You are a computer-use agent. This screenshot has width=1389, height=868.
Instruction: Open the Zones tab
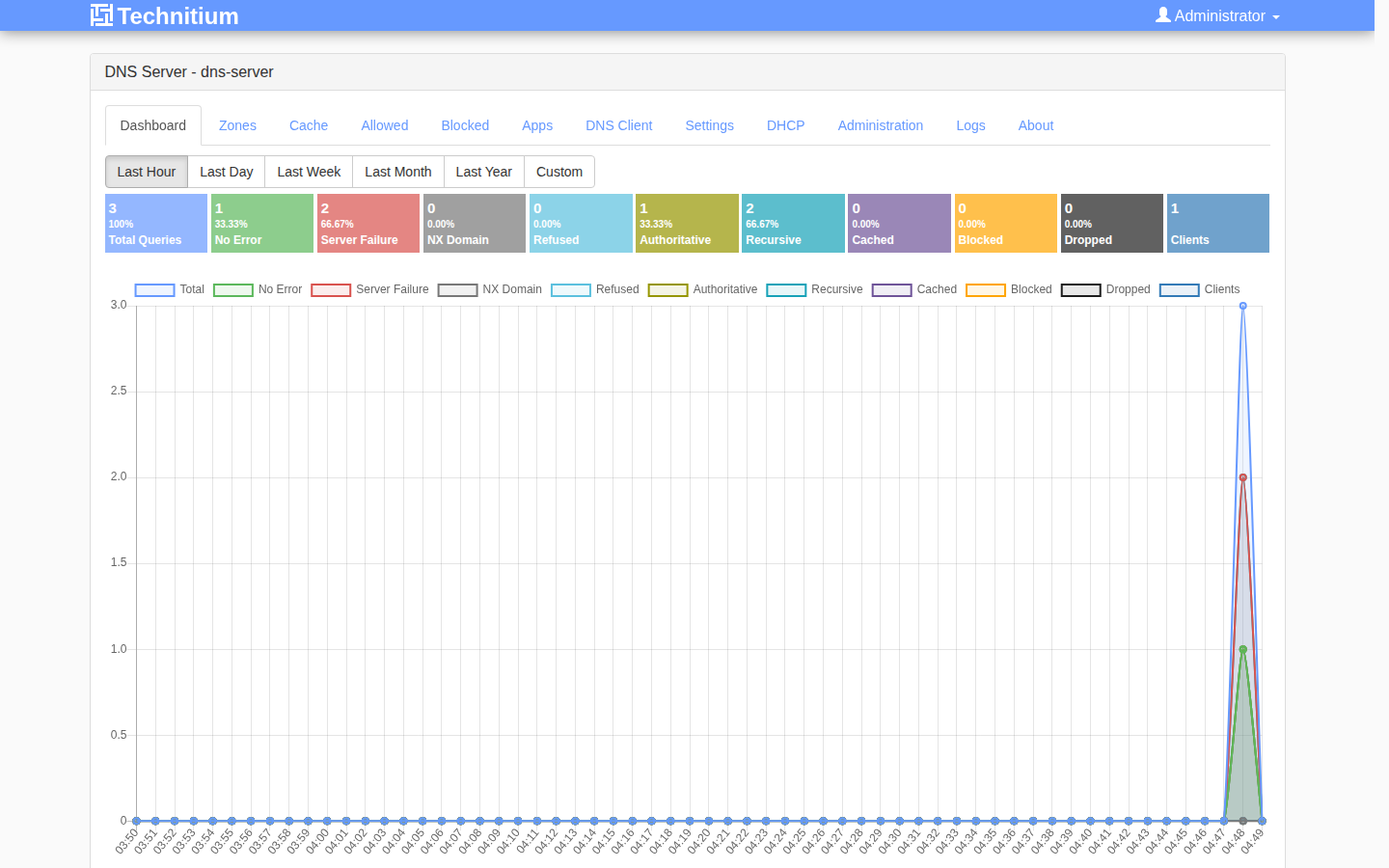(x=237, y=125)
